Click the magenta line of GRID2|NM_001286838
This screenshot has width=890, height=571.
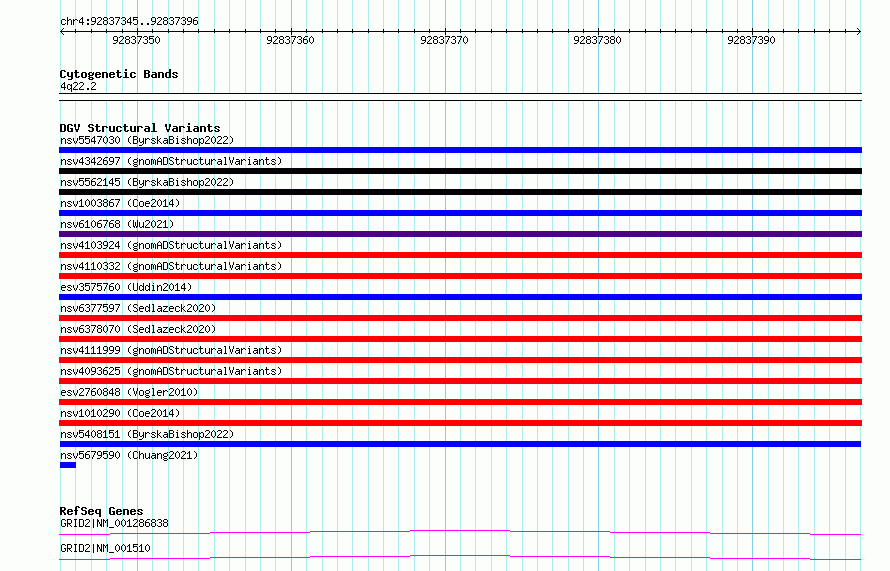coord(460,532)
